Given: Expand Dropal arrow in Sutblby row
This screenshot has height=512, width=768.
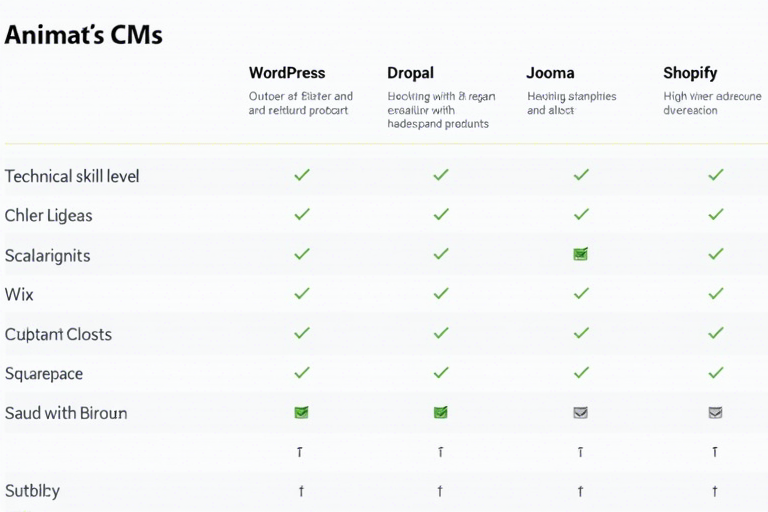Looking at the screenshot, I should (x=440, y=491).
